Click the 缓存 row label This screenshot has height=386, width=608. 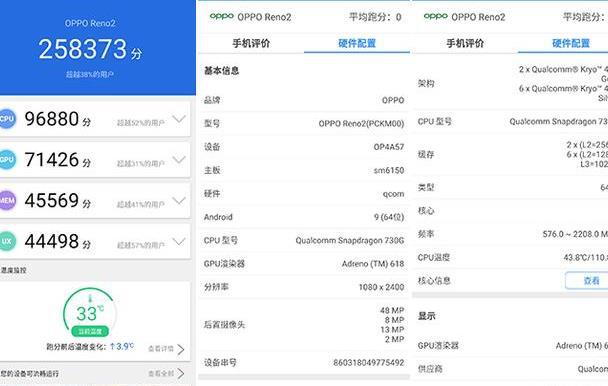tap(426, 154)
